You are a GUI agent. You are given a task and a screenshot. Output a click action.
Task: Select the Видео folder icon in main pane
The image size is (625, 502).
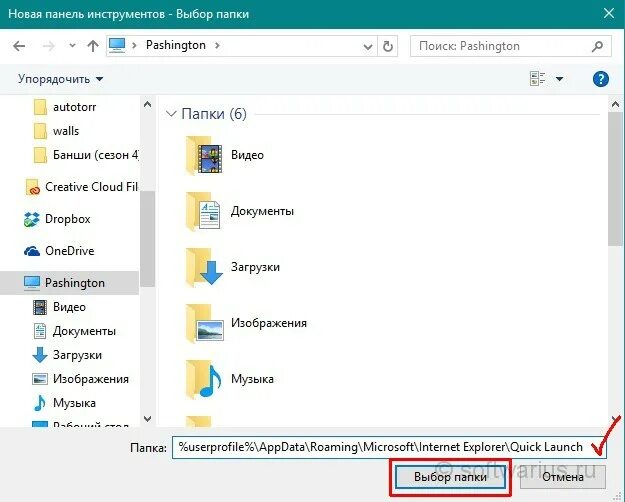(204, 155)
